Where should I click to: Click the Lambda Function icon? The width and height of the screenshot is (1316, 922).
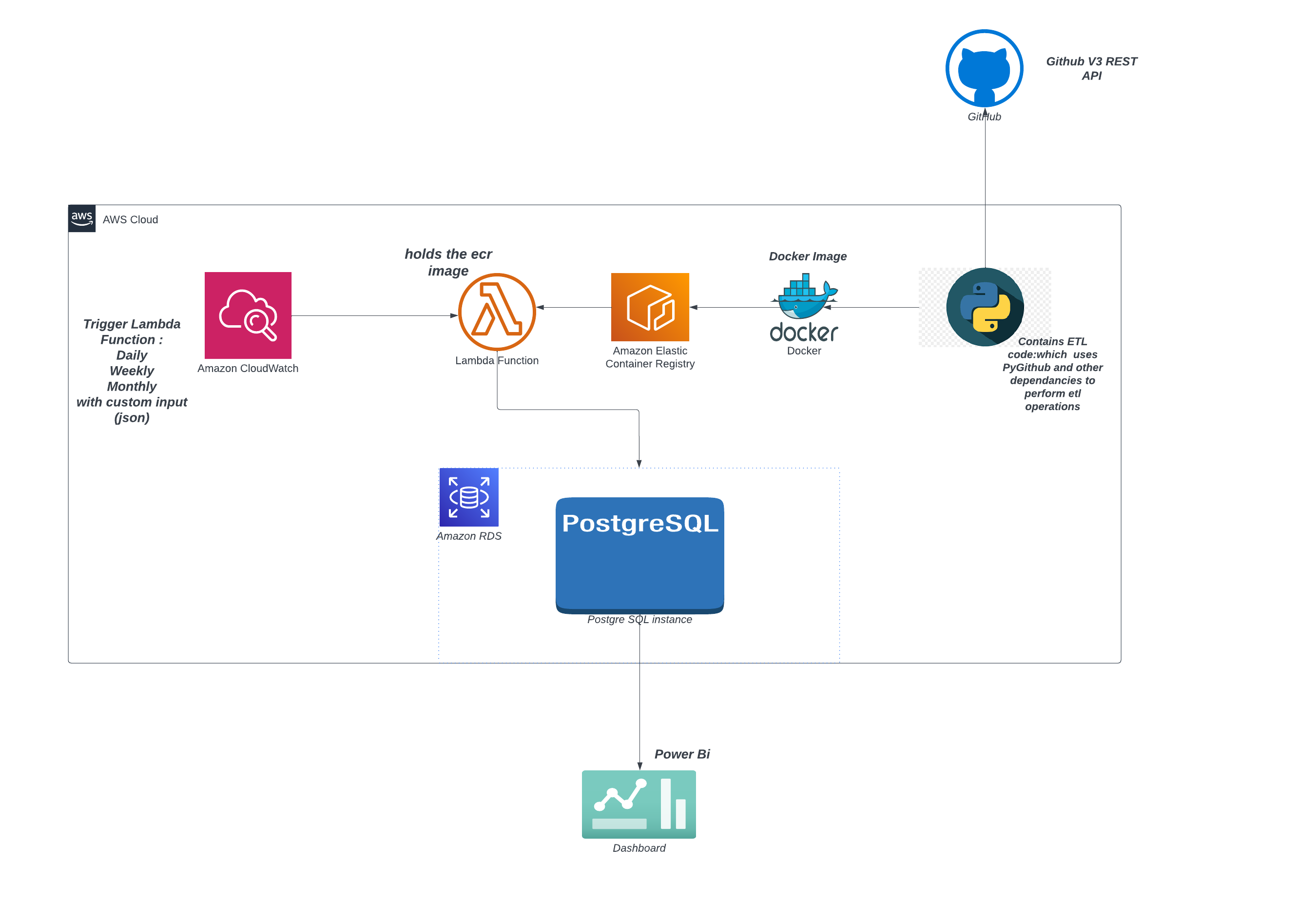(x=496, y=312)
